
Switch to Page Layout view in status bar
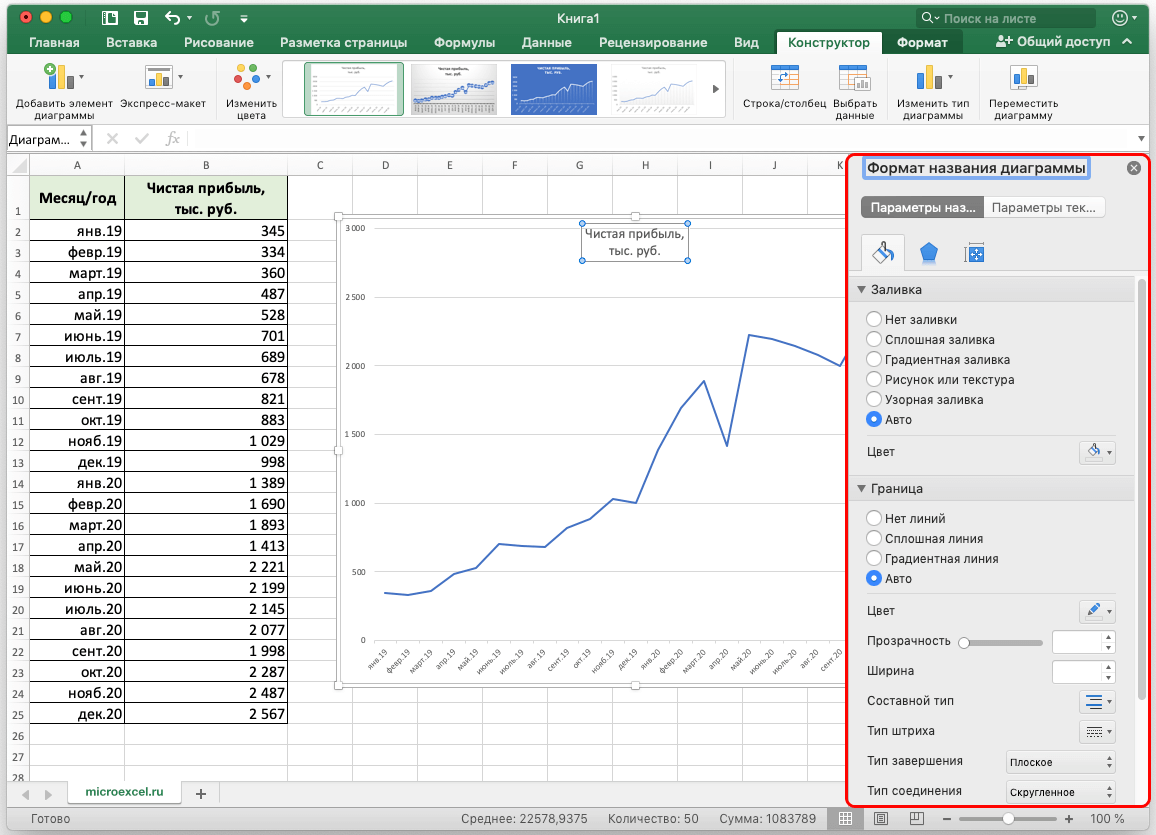(x=880, y=819)
